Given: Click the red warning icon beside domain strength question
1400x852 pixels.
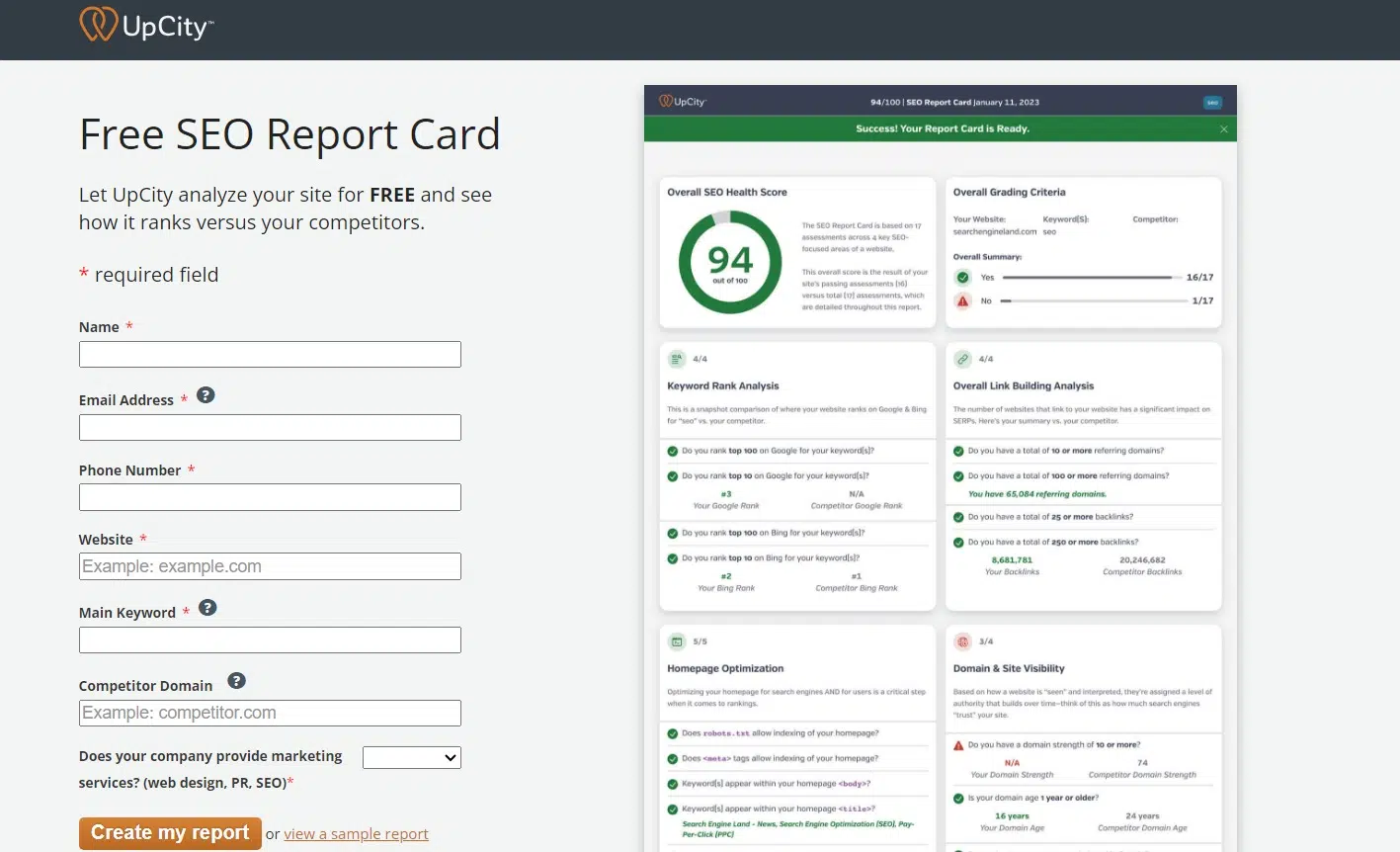Looking at the screenshot, I should [x=958, y=745].
